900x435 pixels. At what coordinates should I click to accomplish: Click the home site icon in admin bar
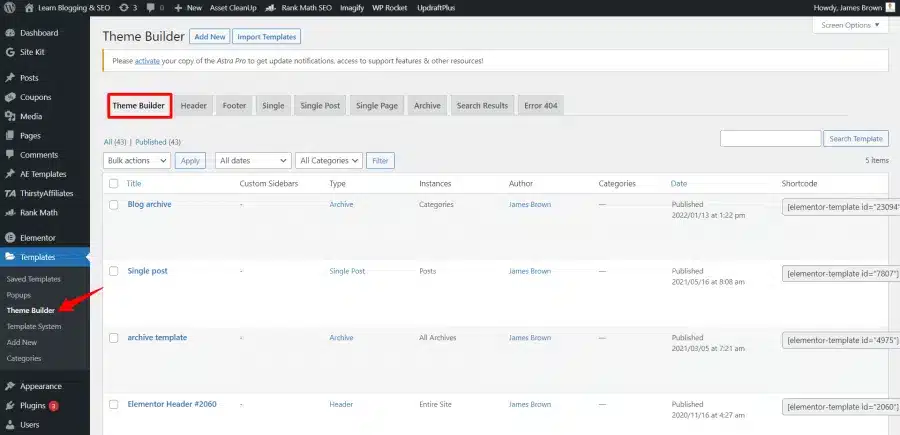point(29,8)
